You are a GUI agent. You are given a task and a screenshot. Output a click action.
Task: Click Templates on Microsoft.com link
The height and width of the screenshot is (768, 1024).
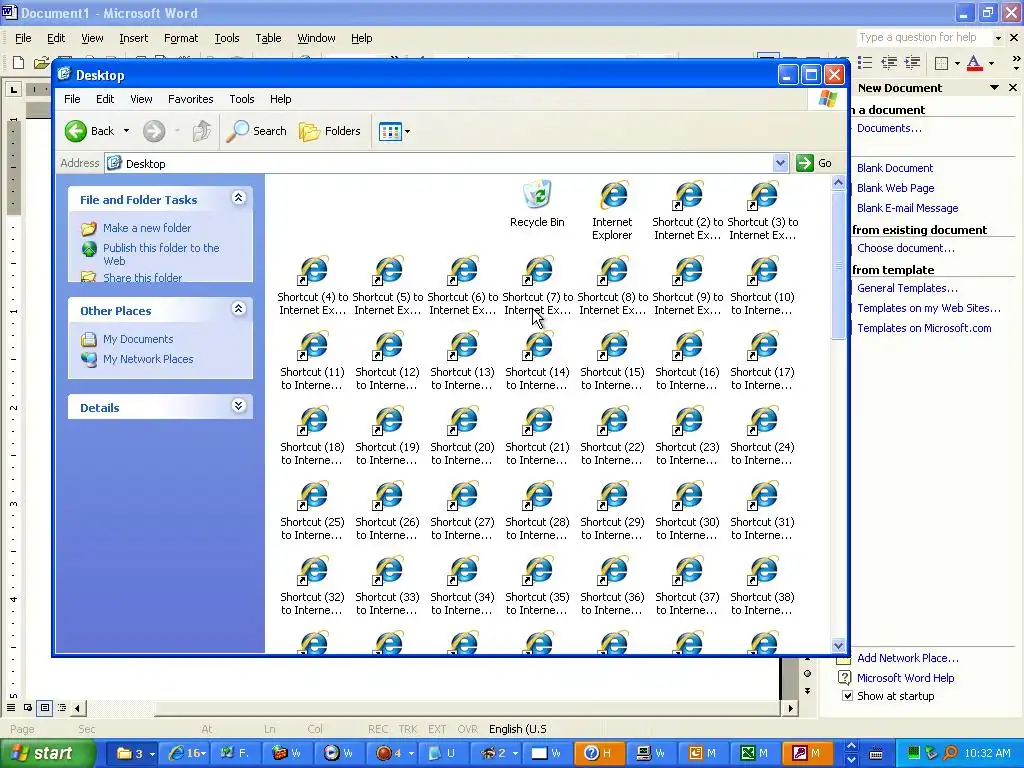coord(924,328)
